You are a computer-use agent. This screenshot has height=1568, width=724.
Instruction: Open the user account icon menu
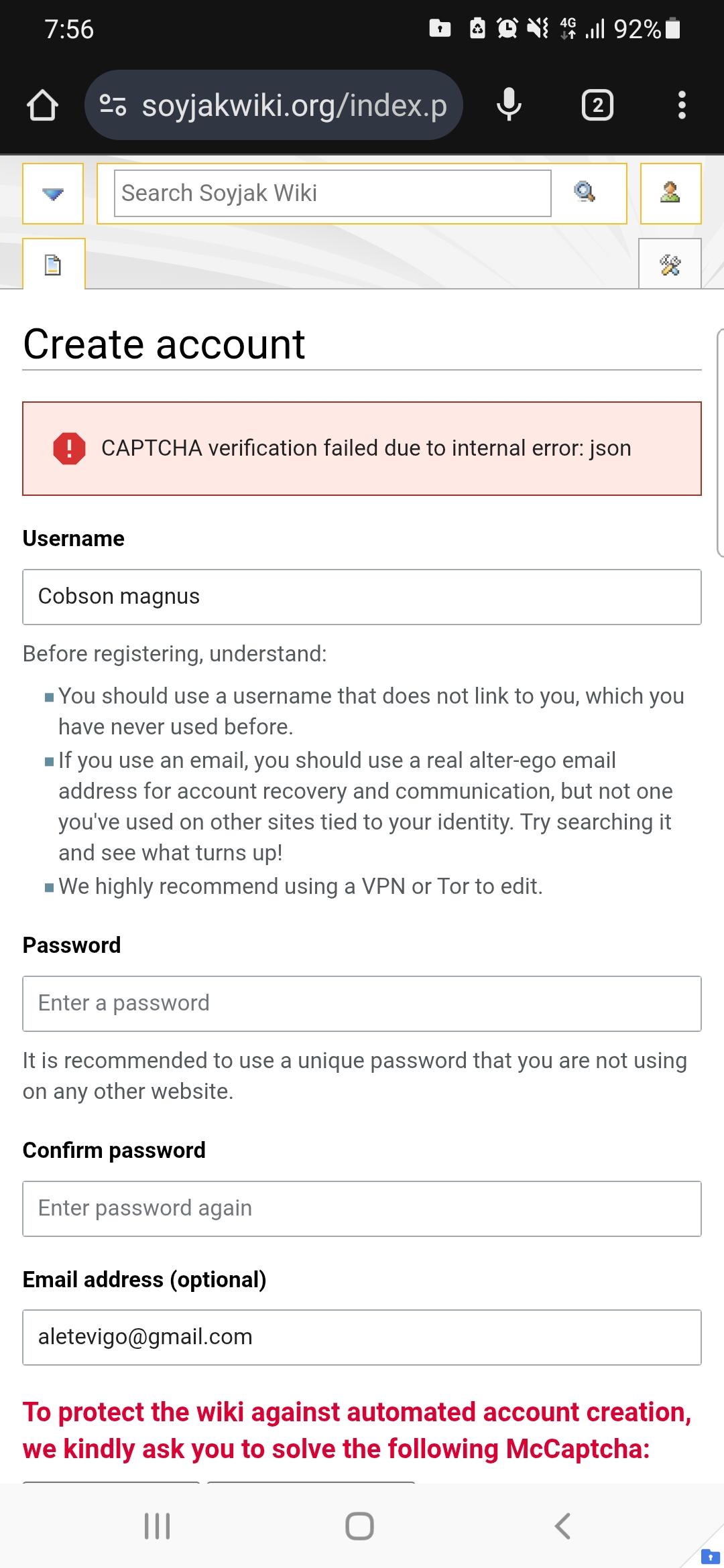[x=670, y=193]
